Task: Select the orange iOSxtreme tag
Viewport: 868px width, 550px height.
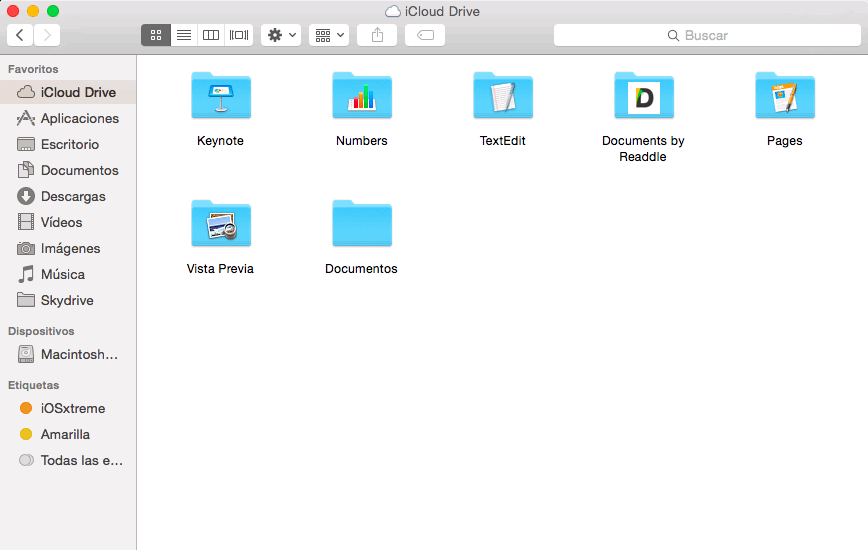Action: (x=68, y=408)
